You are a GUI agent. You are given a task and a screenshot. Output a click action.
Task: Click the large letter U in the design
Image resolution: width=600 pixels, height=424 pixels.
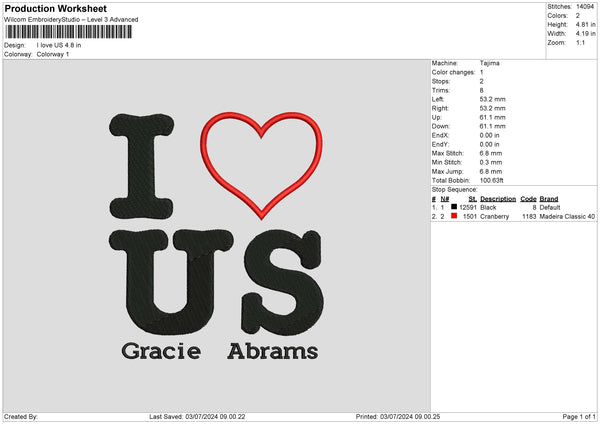171,282
